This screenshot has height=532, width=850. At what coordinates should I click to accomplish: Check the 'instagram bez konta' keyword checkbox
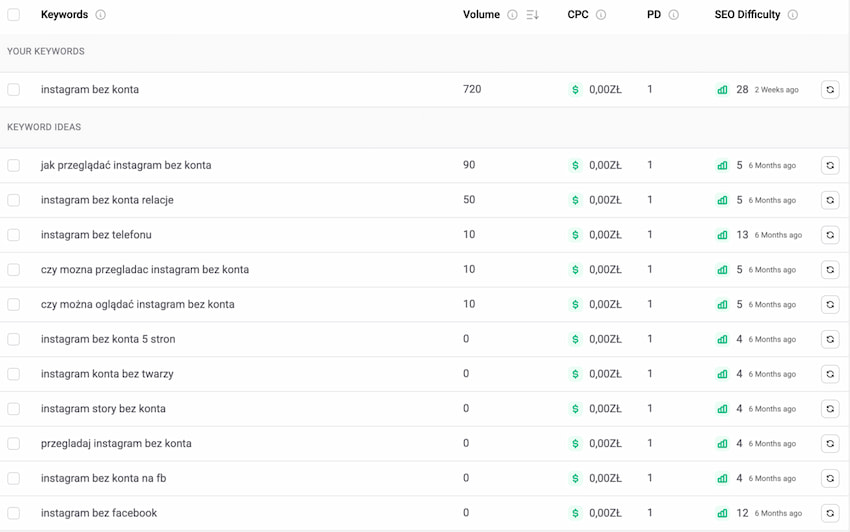(14, 89)
